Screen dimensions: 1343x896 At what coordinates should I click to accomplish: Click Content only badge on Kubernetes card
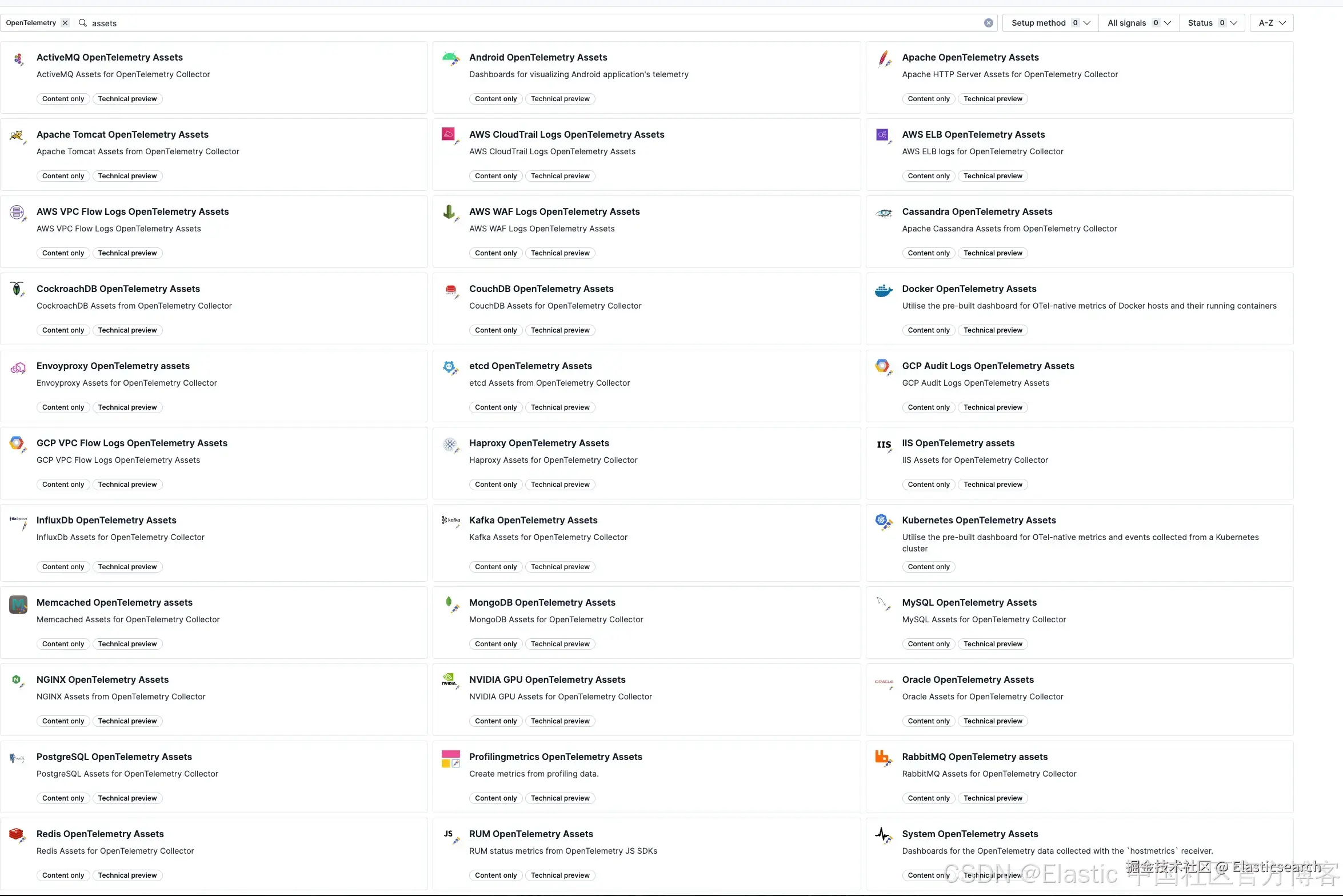[928, 567]
